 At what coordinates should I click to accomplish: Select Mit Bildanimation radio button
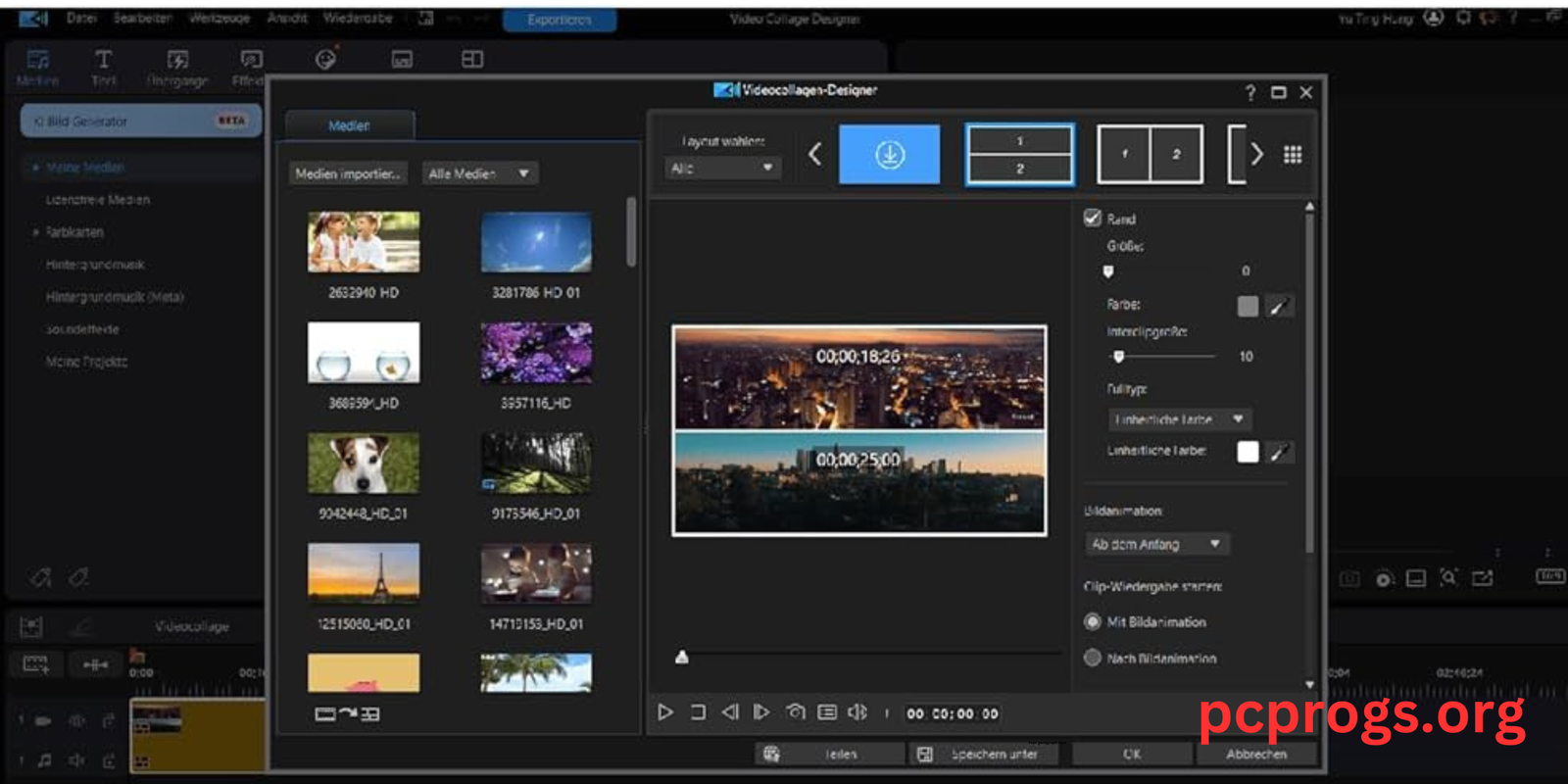click(1093, 621)
